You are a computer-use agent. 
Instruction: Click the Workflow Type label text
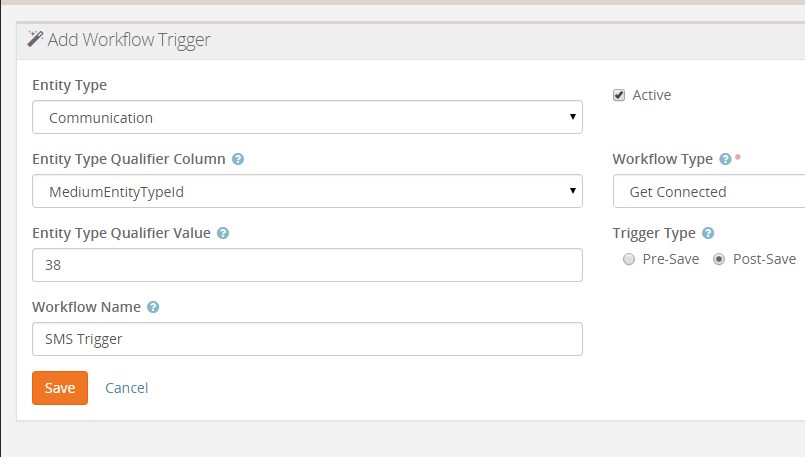point(662,159)
